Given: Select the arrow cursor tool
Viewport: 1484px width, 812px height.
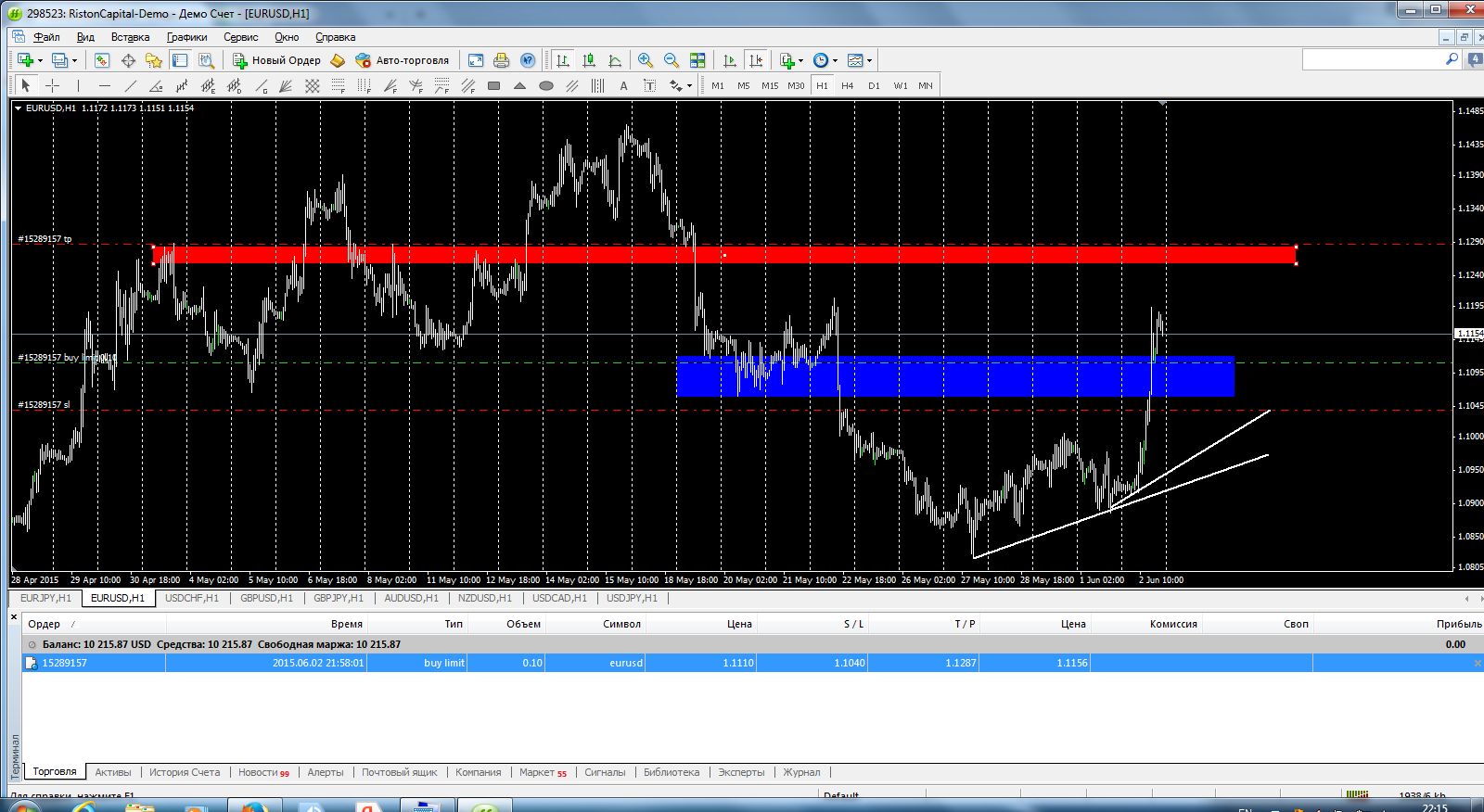Looking at the screenshot, I should [x=26, y=85].
